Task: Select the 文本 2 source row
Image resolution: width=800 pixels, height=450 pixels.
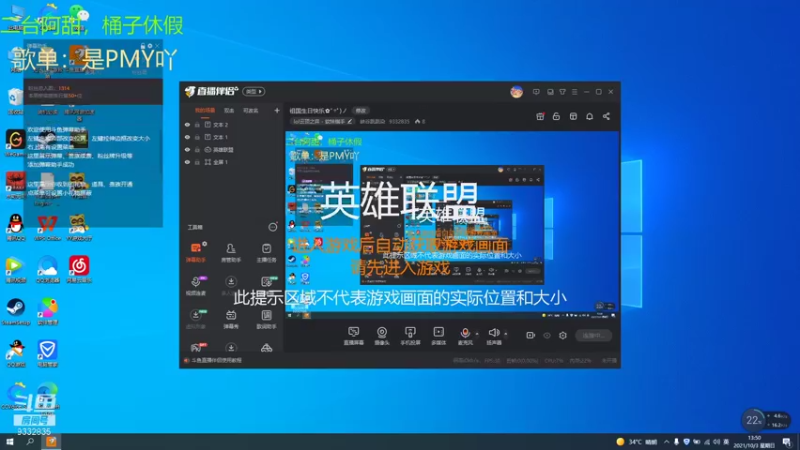Action: (x=232, y=124)
